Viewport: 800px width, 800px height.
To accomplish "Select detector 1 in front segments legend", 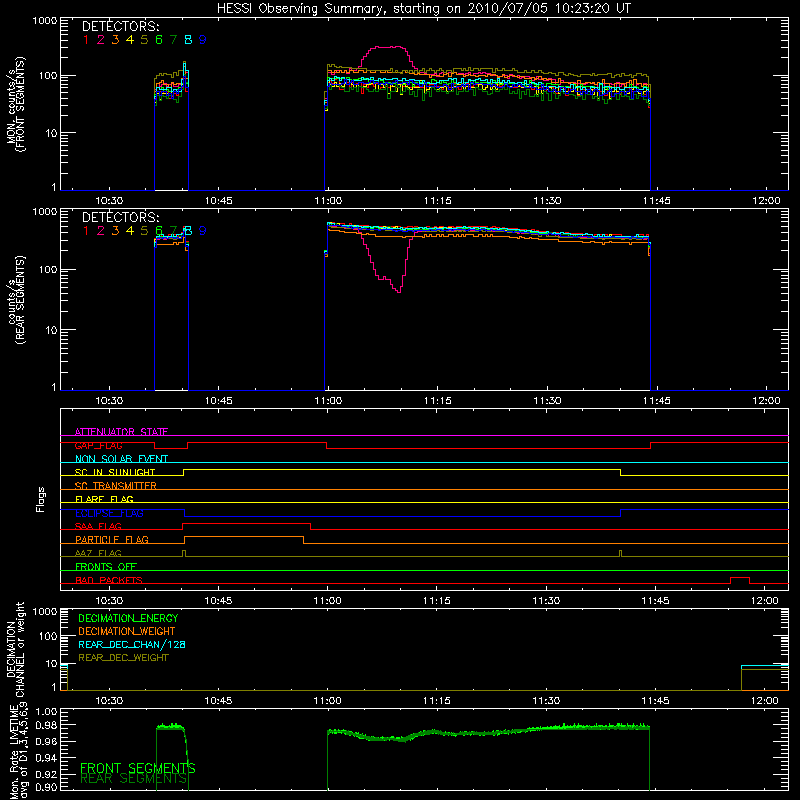I will tap(86, 40).
